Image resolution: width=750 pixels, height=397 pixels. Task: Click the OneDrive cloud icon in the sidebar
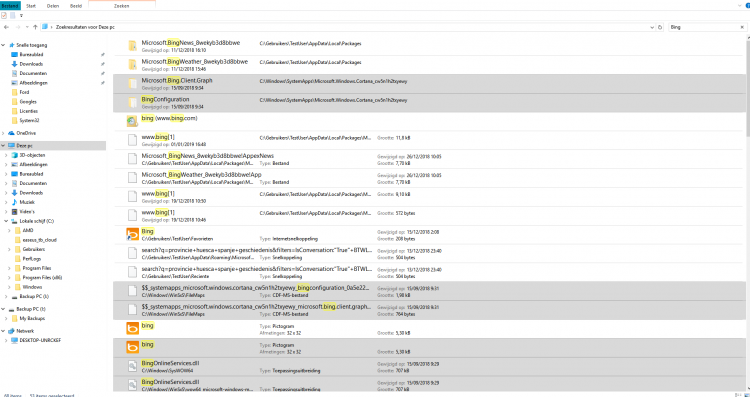12,133
